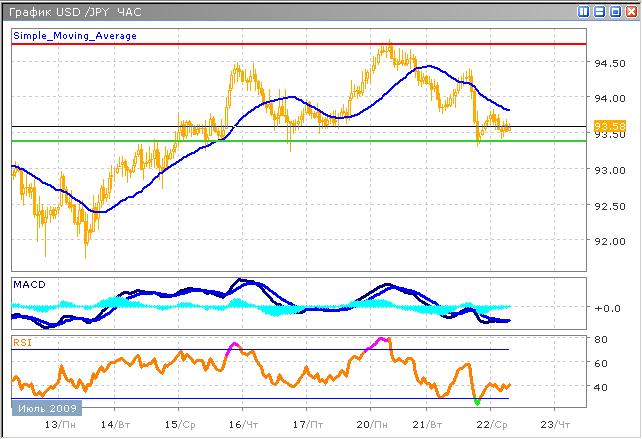Click the Июль 2009 month label
642x439 pixels.
point(46,407)
